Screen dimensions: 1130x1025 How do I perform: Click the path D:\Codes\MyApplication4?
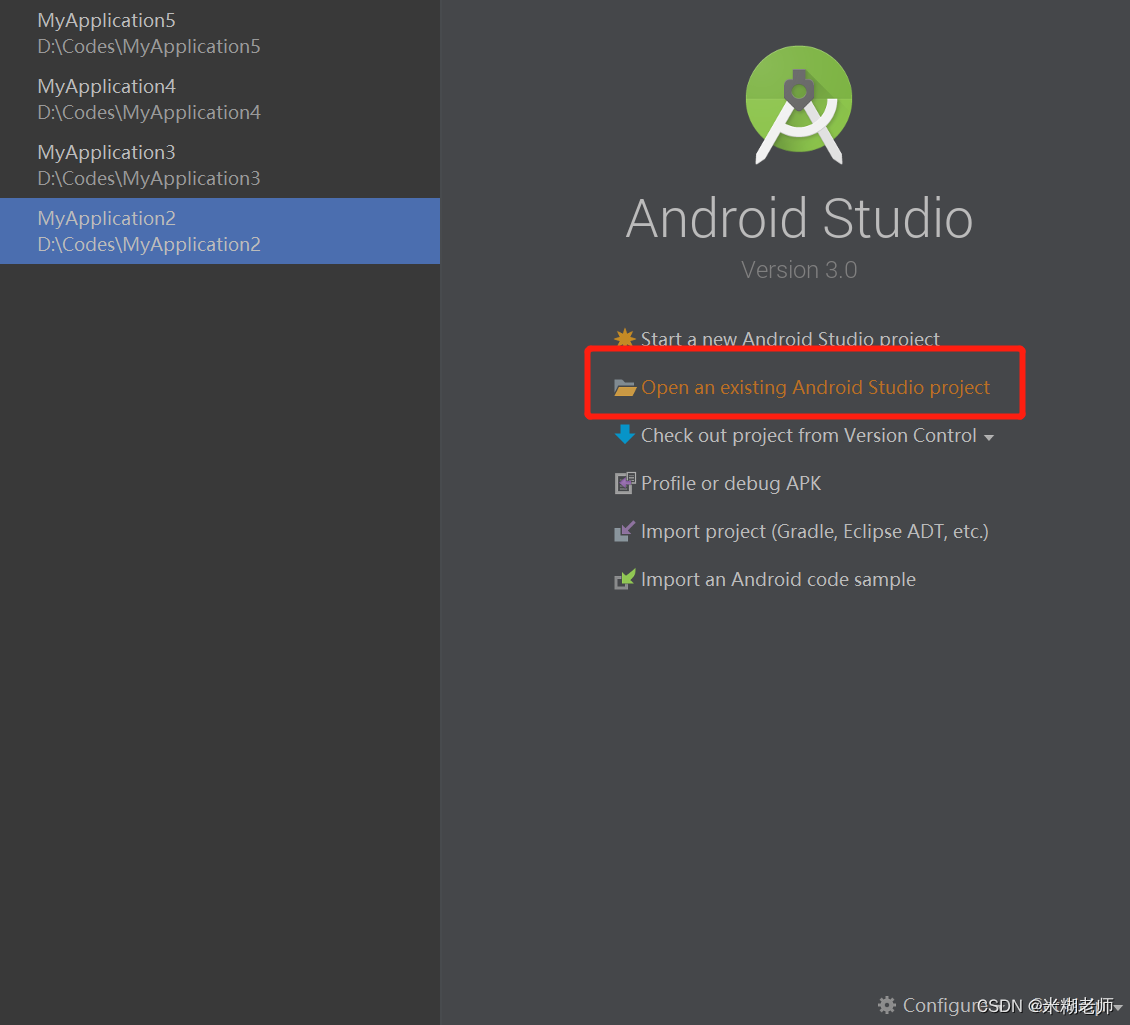pyautogui.click(x=148, y=112)
